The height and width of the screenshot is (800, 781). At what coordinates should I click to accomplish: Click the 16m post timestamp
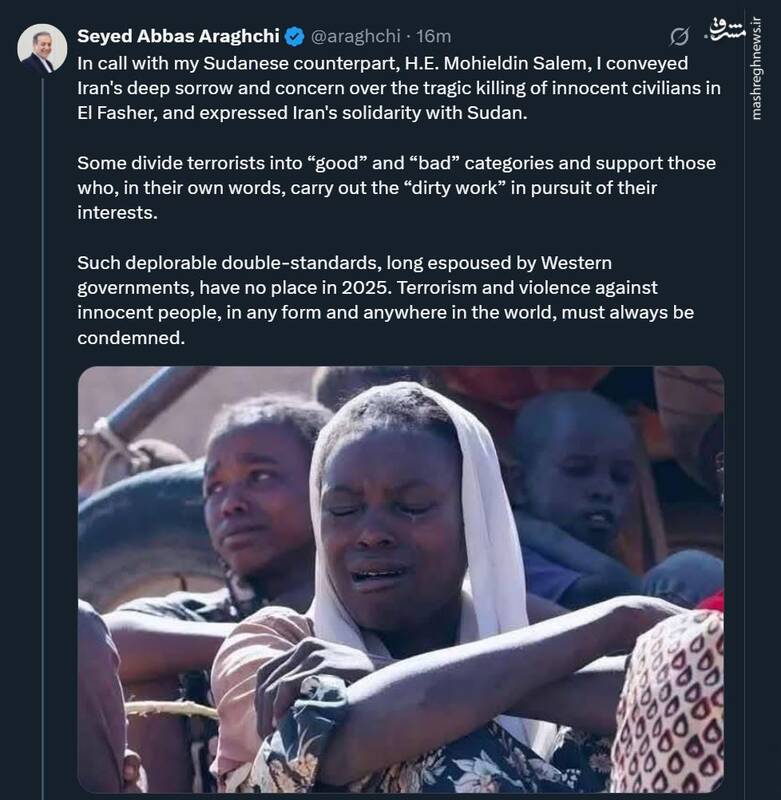(433, 37)
